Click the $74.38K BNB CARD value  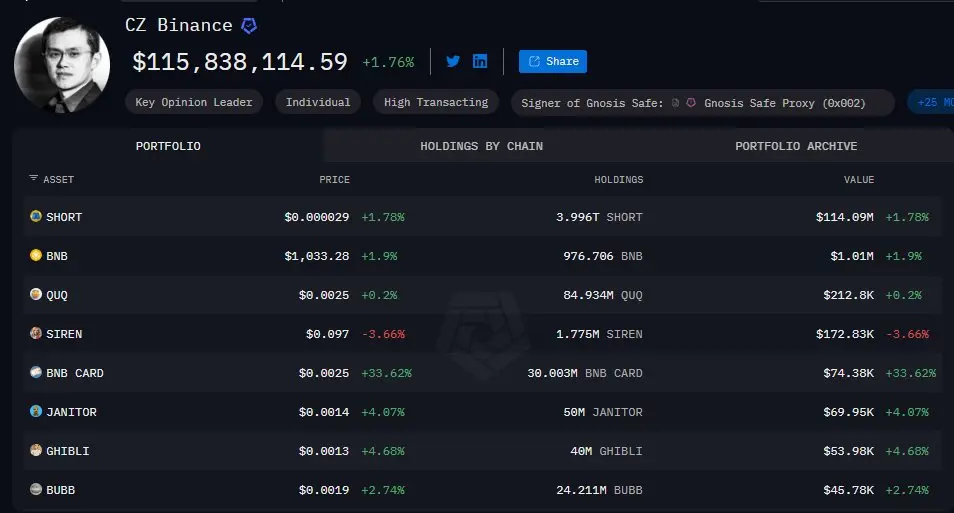848,373
